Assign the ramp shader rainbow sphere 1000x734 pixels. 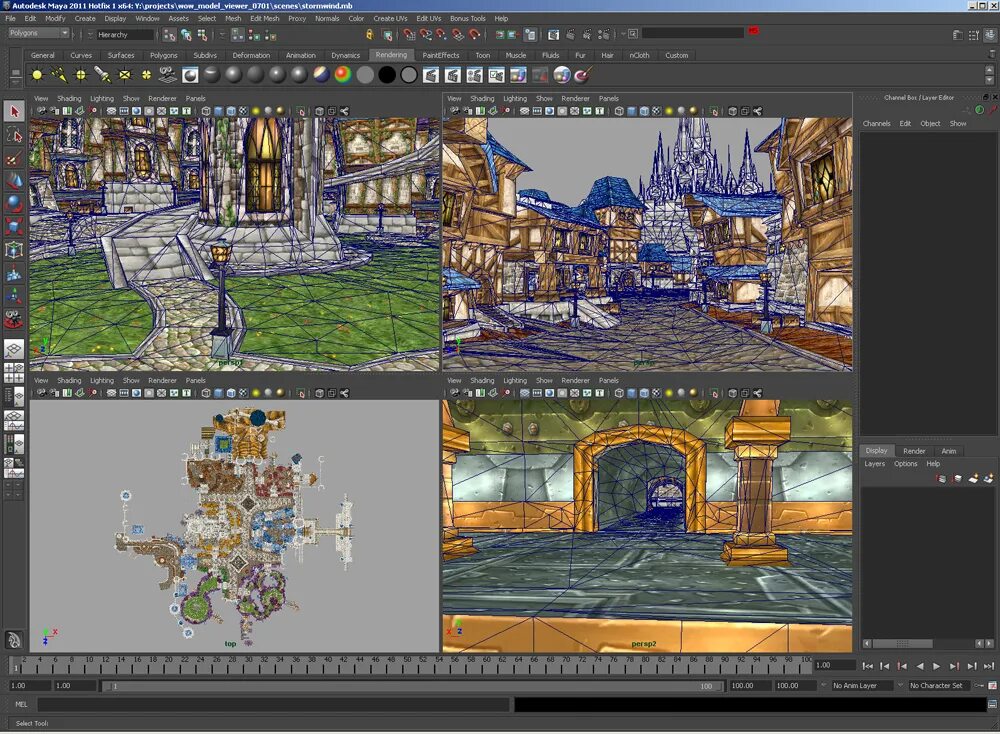tap(343, 75)
